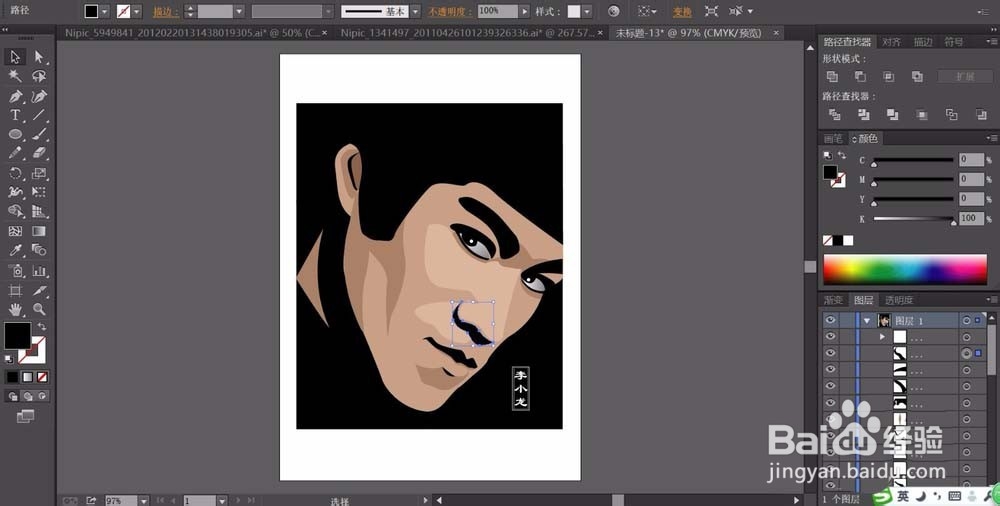Select the Shape Builder tool
This screenshot has height=506, width=1000.
tap(15, 211)
